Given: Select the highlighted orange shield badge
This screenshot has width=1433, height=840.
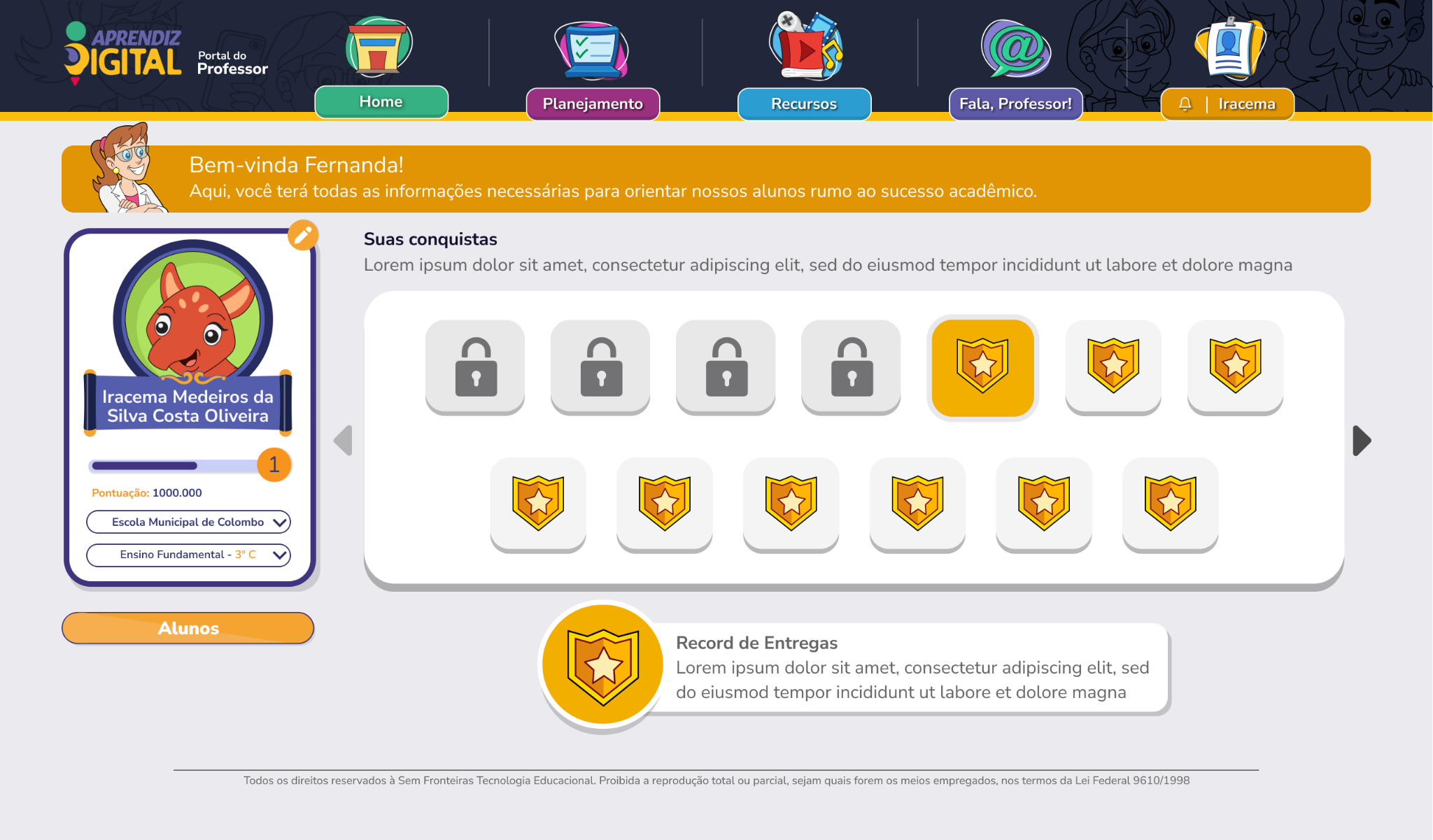Looking at the screenshot, I should 982,367.
